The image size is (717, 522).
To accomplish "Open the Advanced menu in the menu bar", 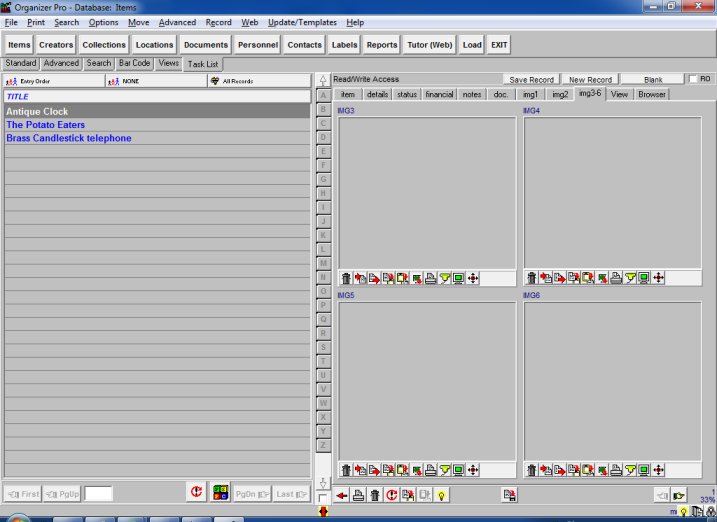I will click(177, 22).
